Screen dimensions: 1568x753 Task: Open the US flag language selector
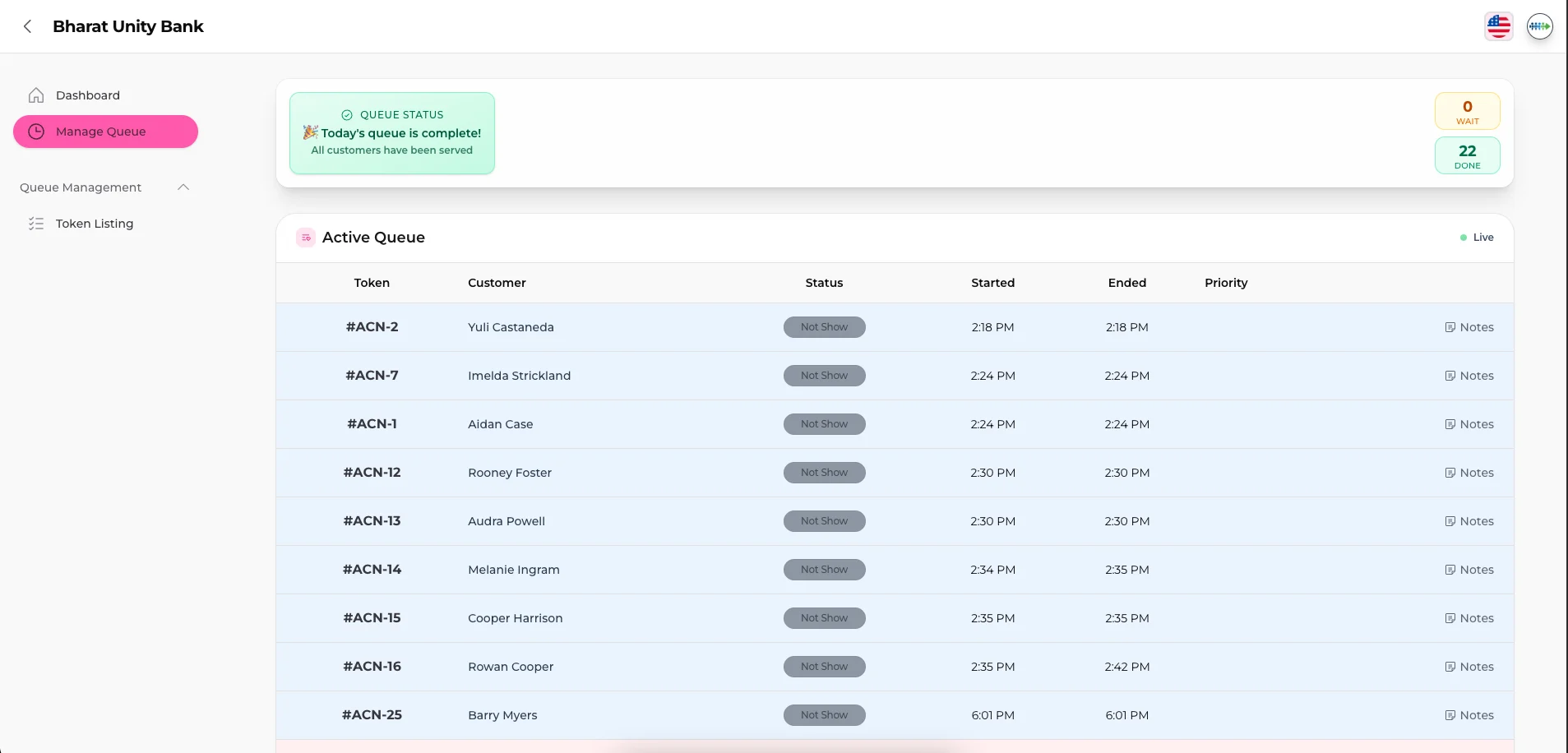click(1498, 26)
